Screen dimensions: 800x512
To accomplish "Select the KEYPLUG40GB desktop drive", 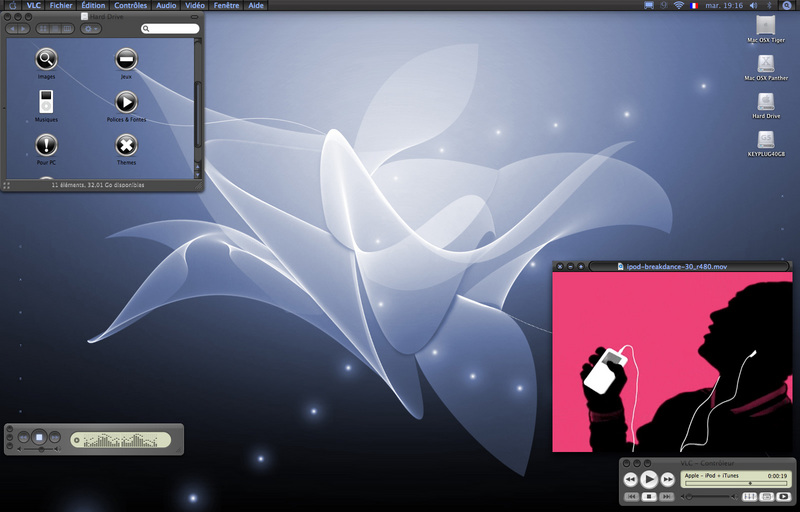I will [x=765, y=139].
